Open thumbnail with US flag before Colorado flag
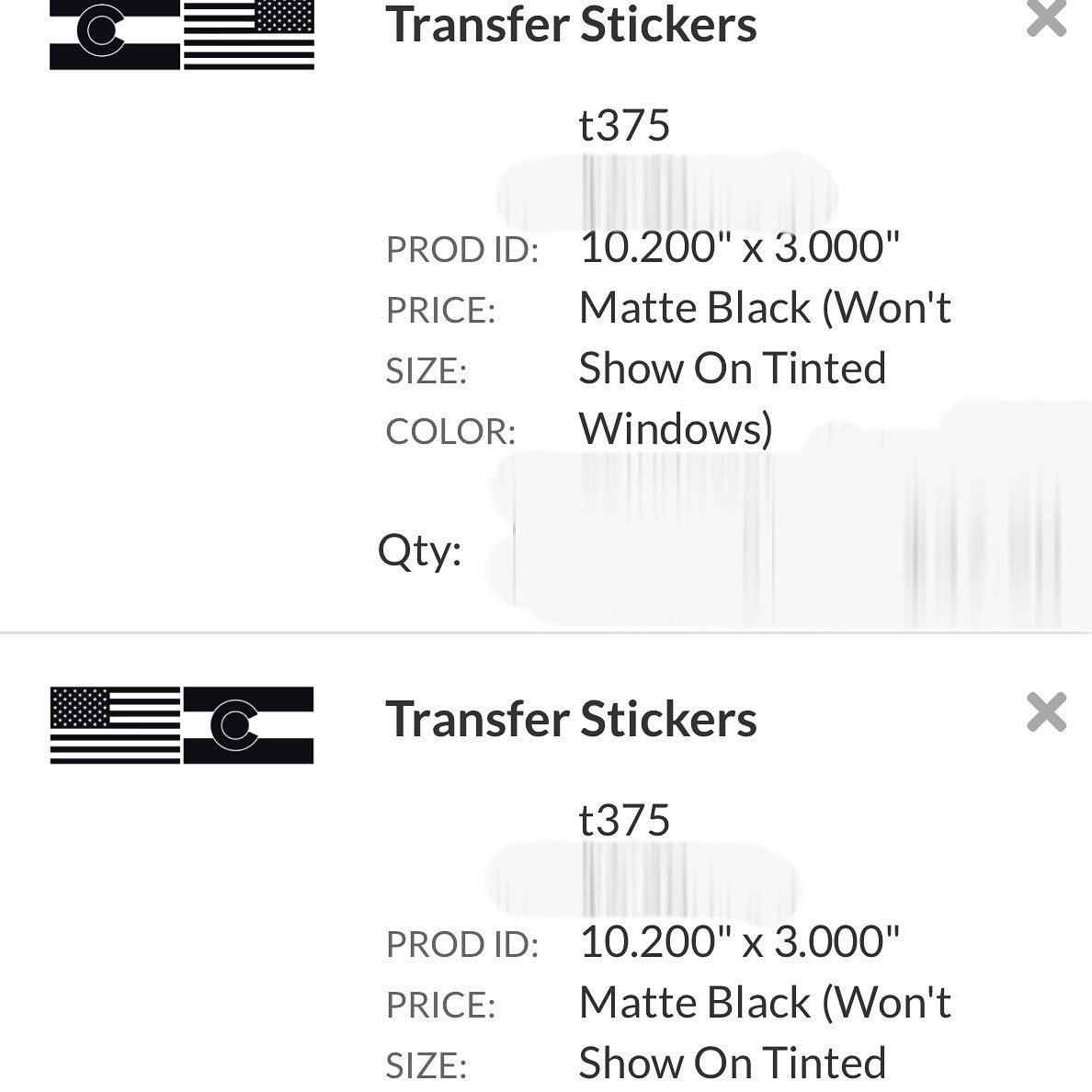The height and width of the screenshot is (1092, 1092). point(182,725)
